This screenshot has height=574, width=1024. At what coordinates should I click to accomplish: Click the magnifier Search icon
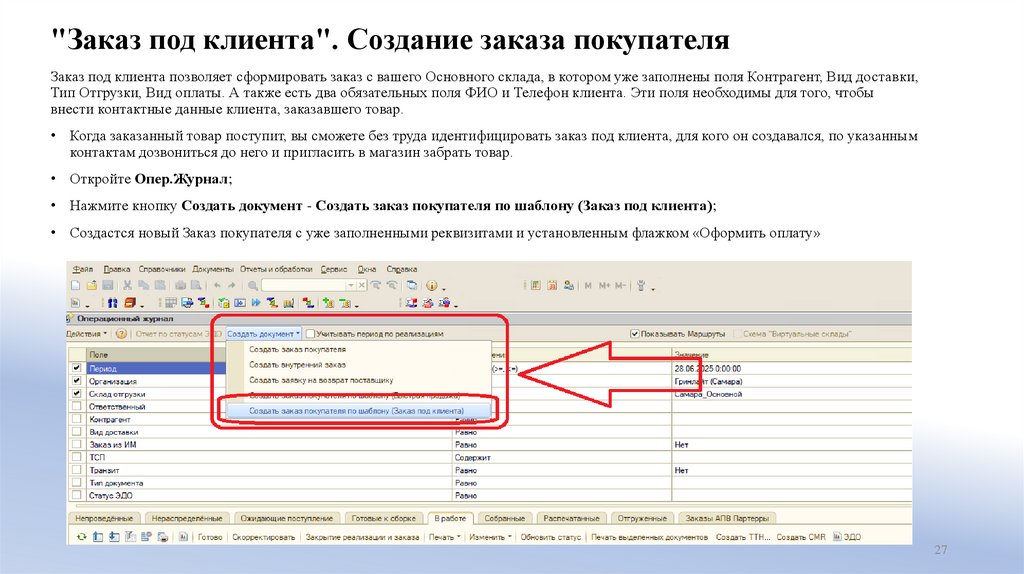(253, 285)
